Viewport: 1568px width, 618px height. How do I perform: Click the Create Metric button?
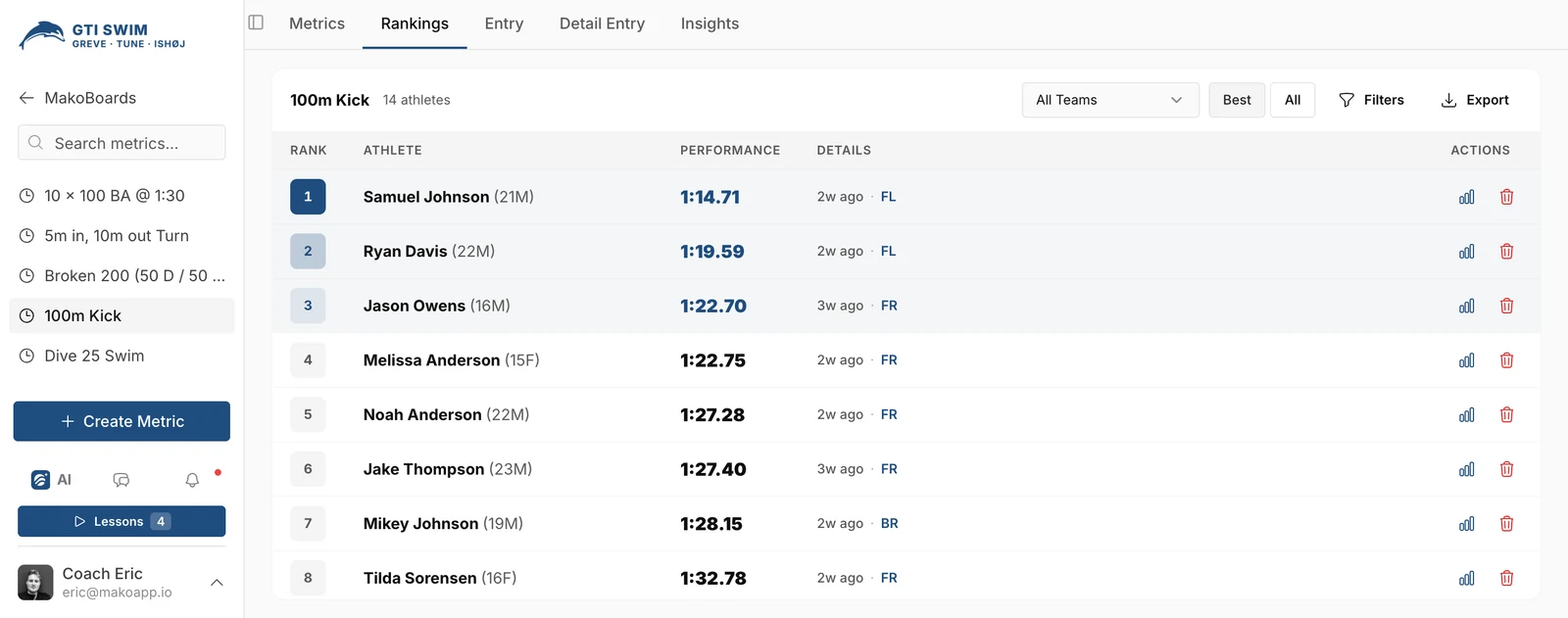[x=122, y=421]
